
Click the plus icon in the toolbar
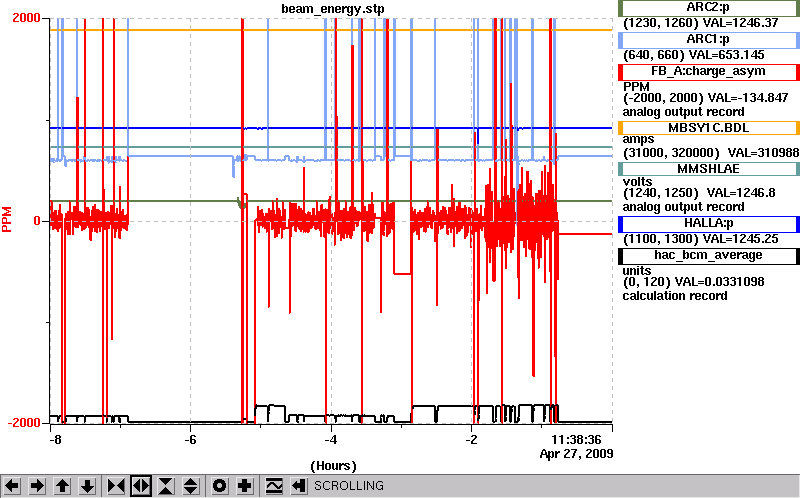245,486
